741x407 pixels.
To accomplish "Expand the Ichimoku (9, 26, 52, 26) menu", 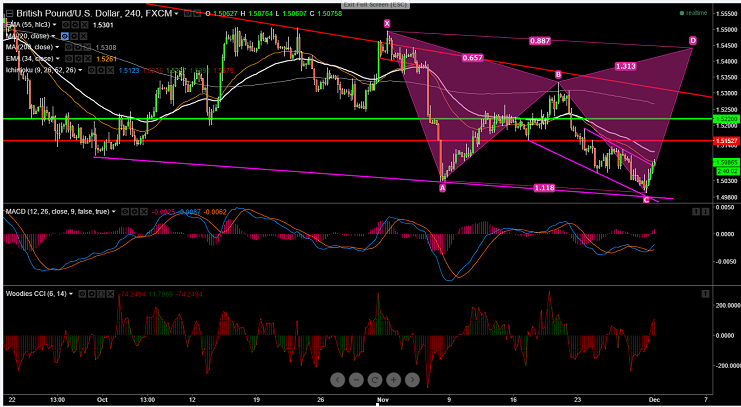I will coord(80,70).
